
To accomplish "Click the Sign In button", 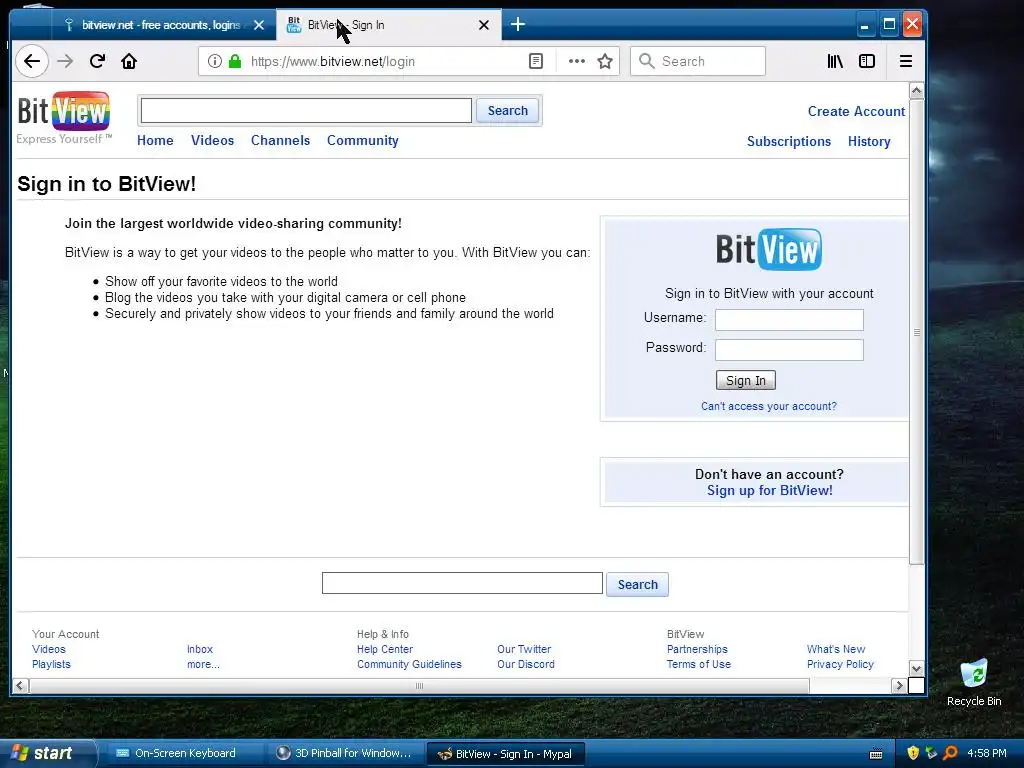I will (x=746, y=381).
